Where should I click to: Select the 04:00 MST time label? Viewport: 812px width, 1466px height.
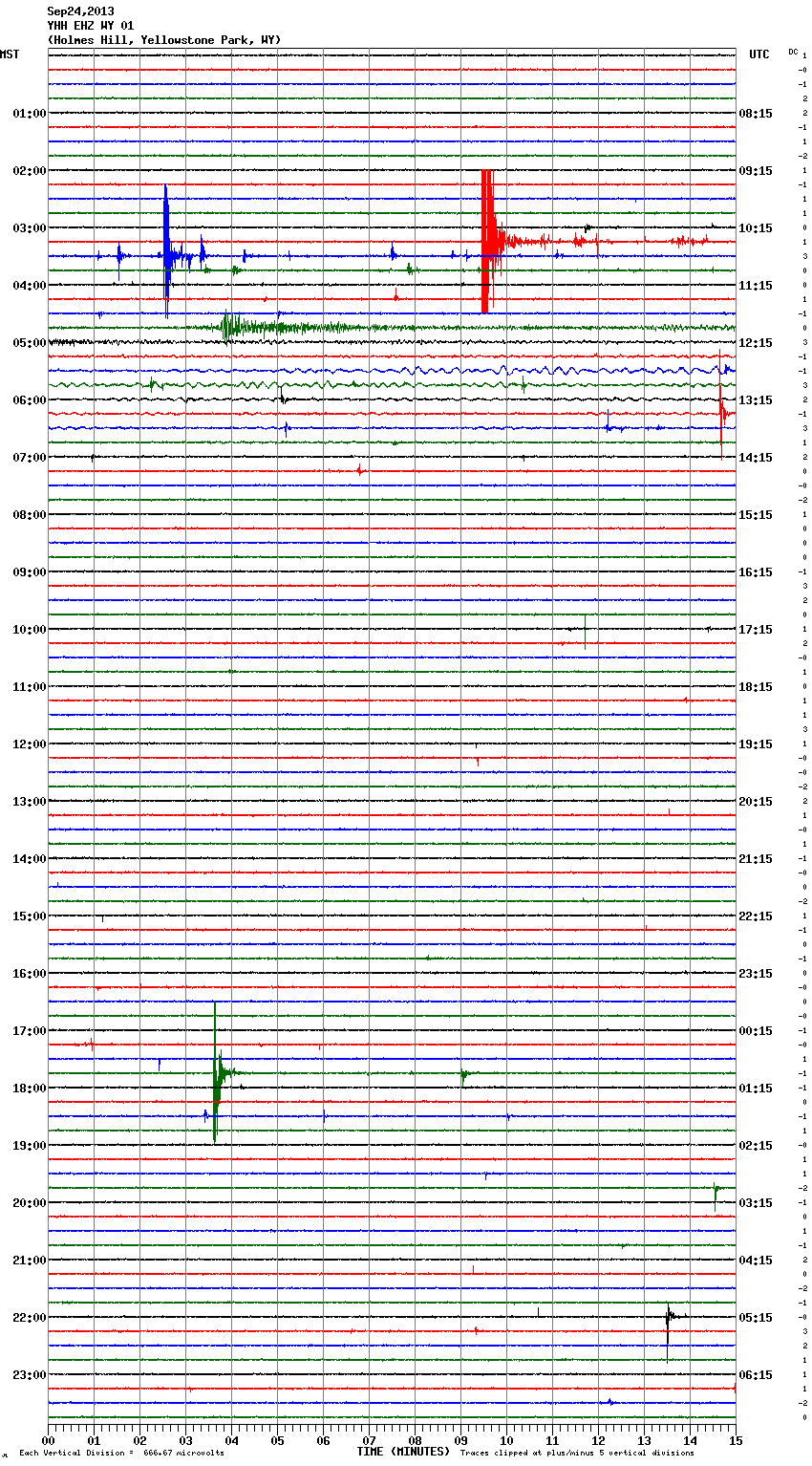click(x=30, y=286)
